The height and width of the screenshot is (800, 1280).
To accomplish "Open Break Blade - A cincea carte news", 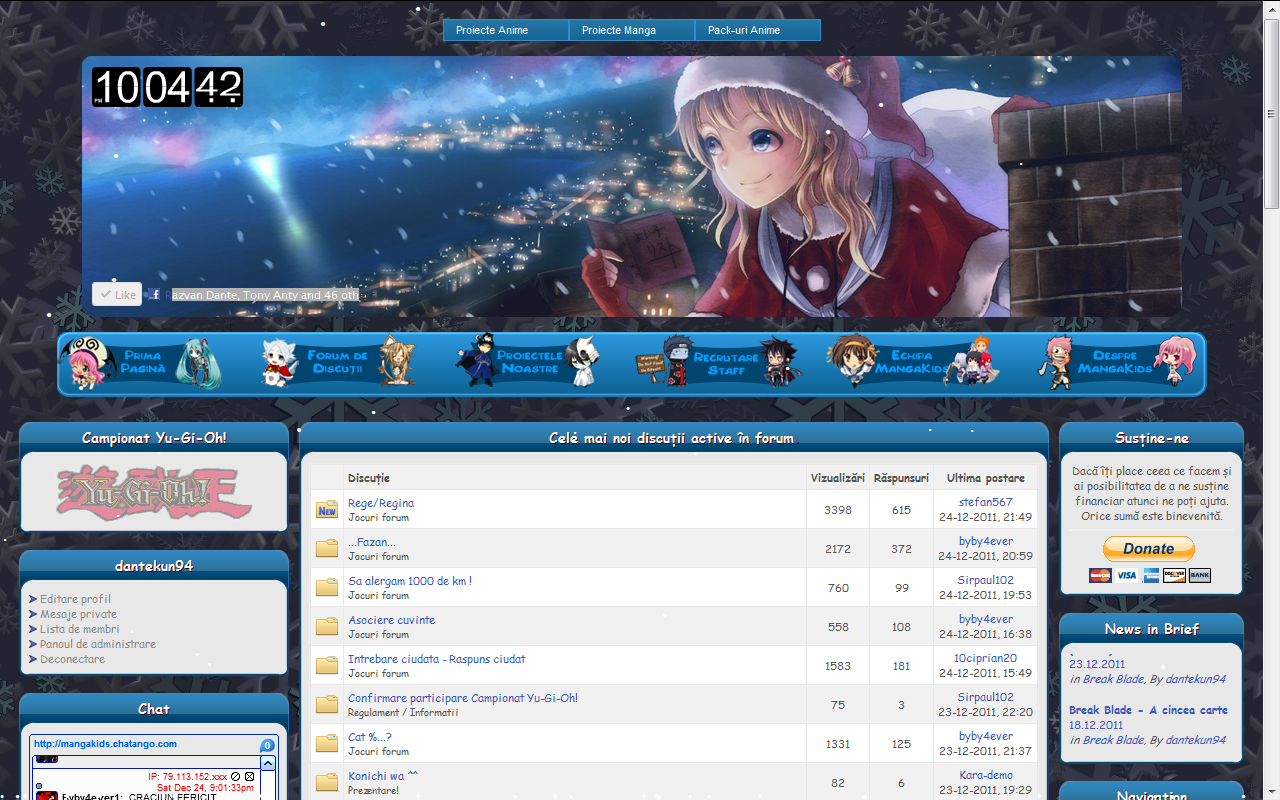I will [1148, 710].
